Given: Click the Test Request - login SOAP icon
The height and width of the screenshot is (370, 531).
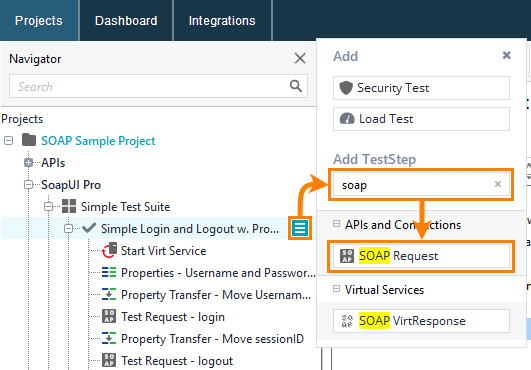Looking at the screenshot, I should click(109, 316).
